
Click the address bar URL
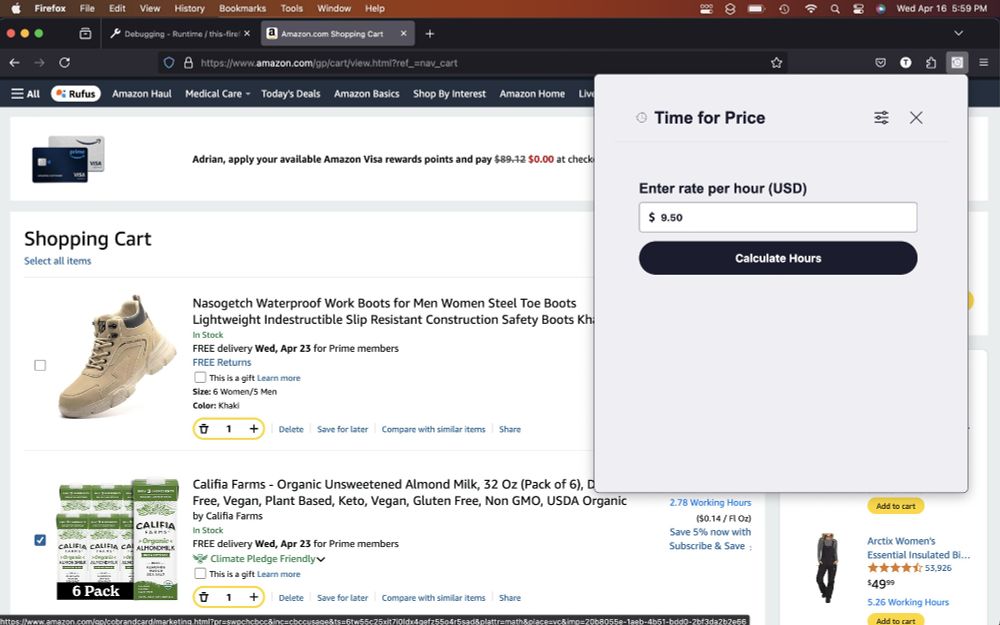(329, 62)
